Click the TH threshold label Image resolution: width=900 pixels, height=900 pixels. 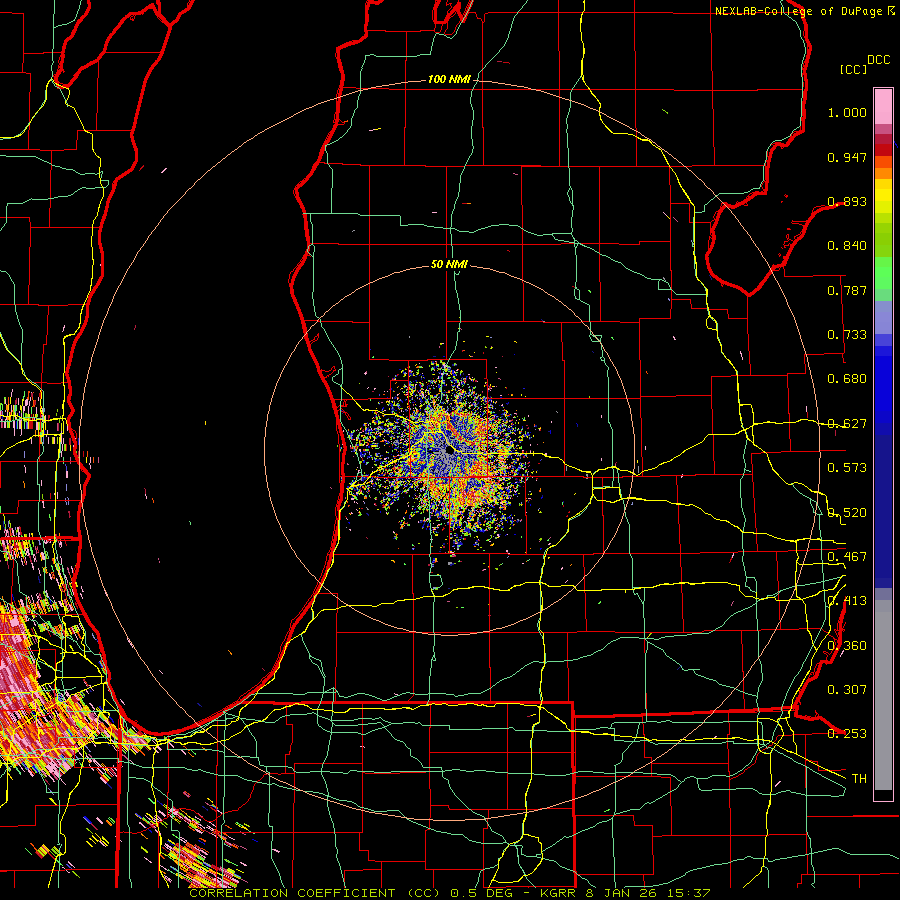point(859,779)
